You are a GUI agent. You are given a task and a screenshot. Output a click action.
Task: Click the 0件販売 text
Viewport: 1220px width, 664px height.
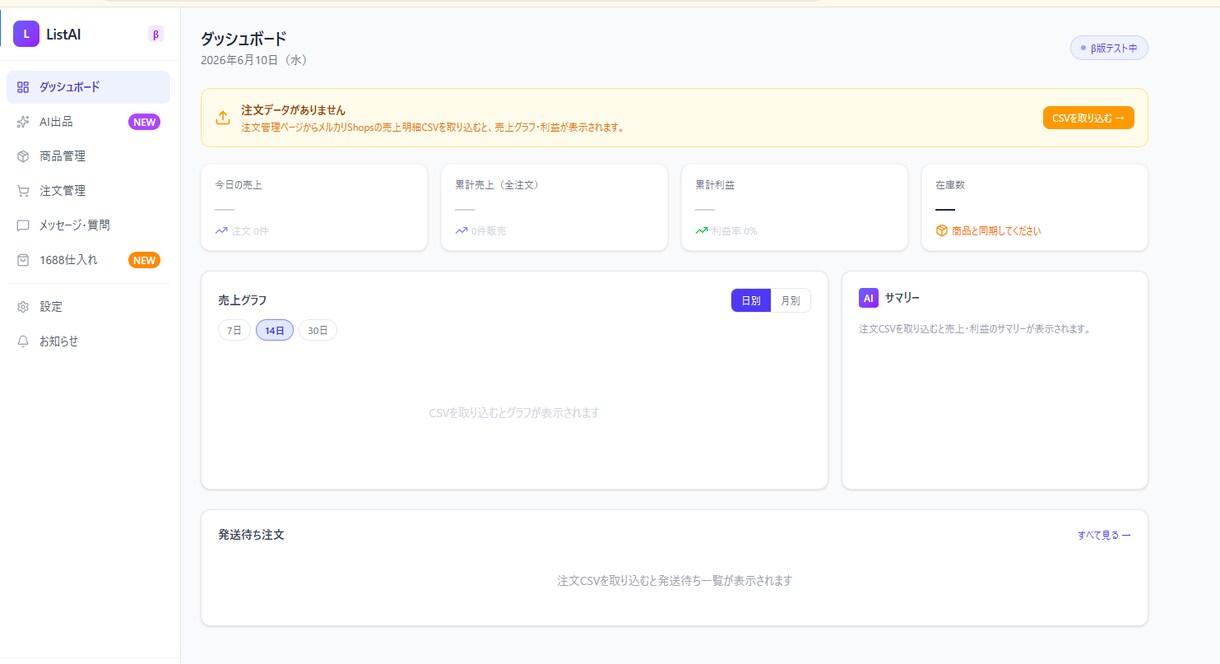click(x=489, y=231)
